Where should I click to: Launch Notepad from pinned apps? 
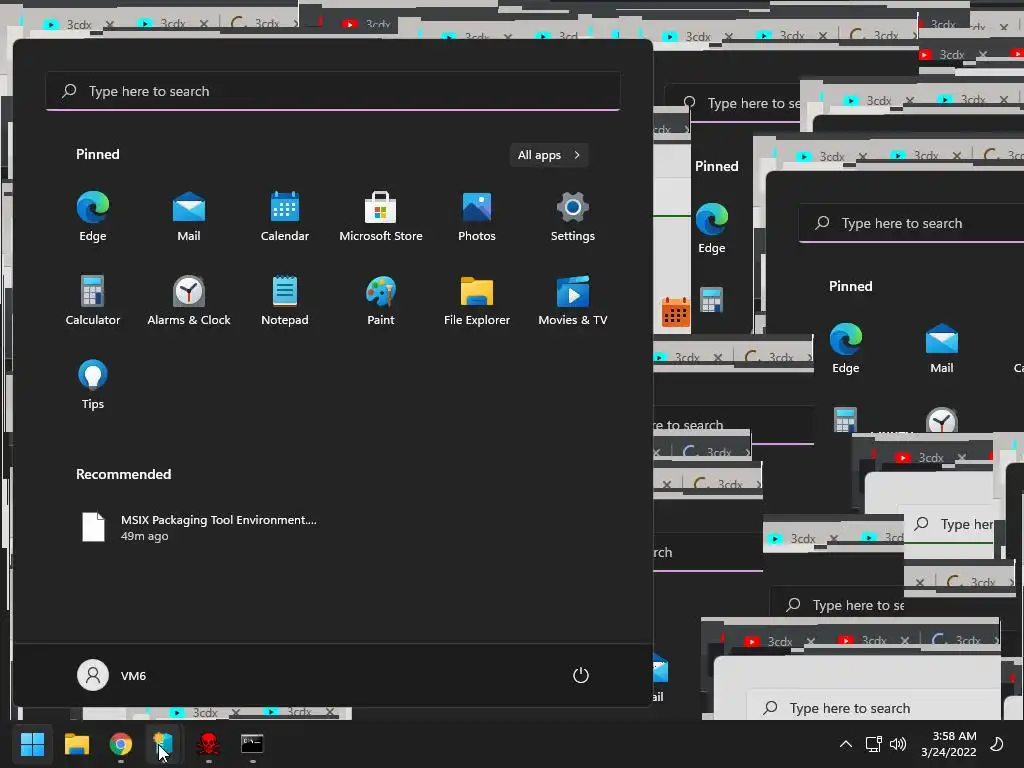tap(285, 301)
